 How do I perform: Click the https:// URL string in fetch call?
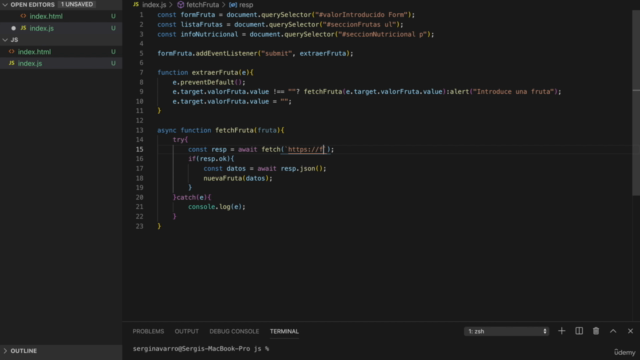click(306, 149)
